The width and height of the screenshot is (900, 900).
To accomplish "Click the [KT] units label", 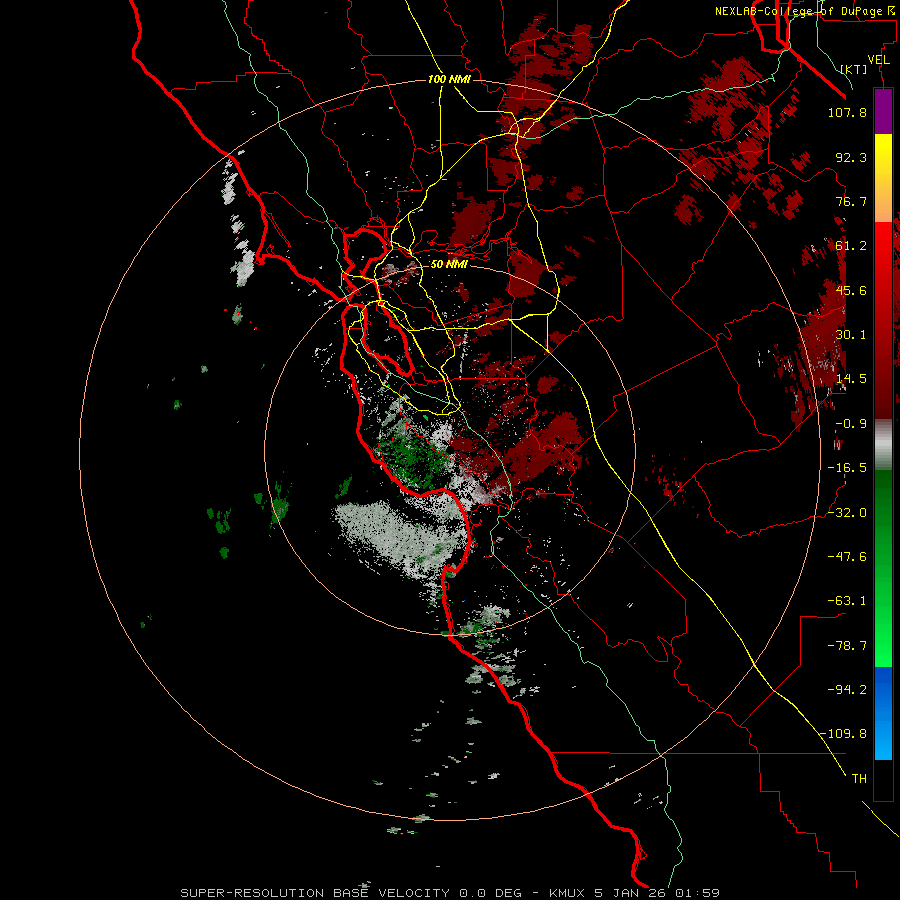I will 854,69.
